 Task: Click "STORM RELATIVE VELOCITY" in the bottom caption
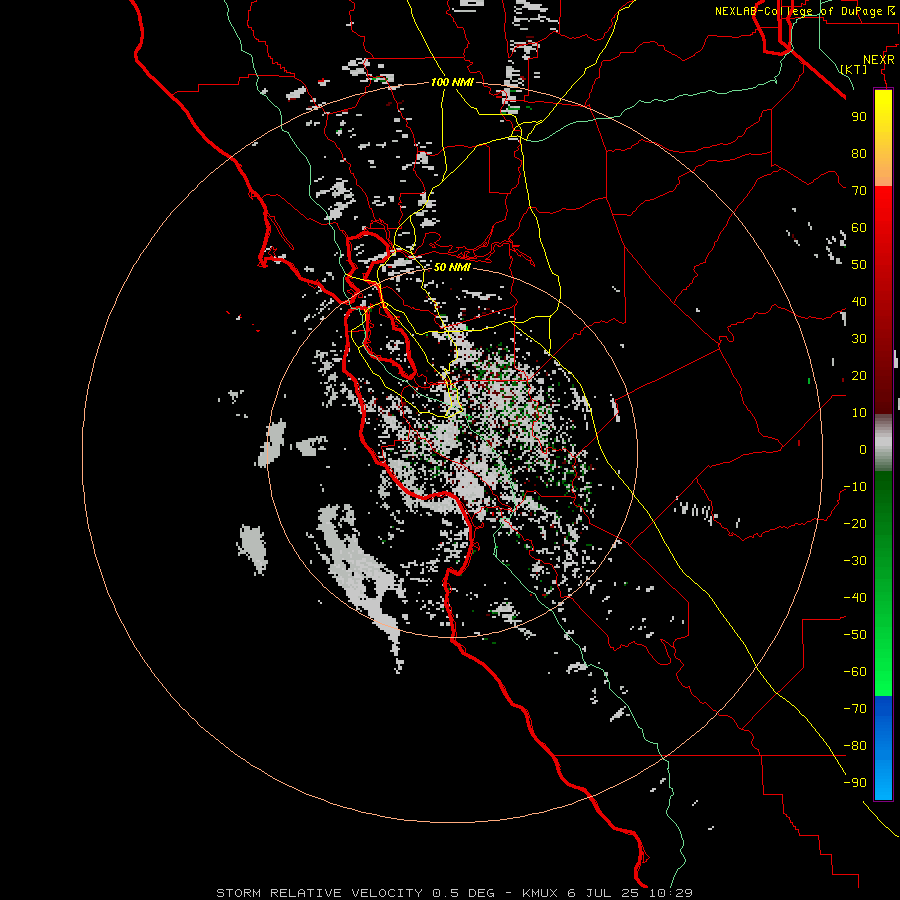(x=321, y=893)
